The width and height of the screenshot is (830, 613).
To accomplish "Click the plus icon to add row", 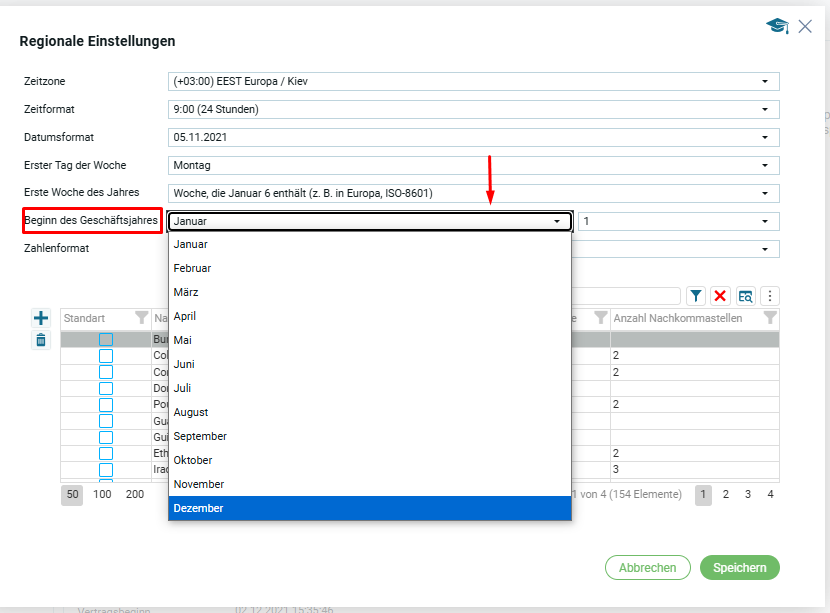I will coord(41,318).
